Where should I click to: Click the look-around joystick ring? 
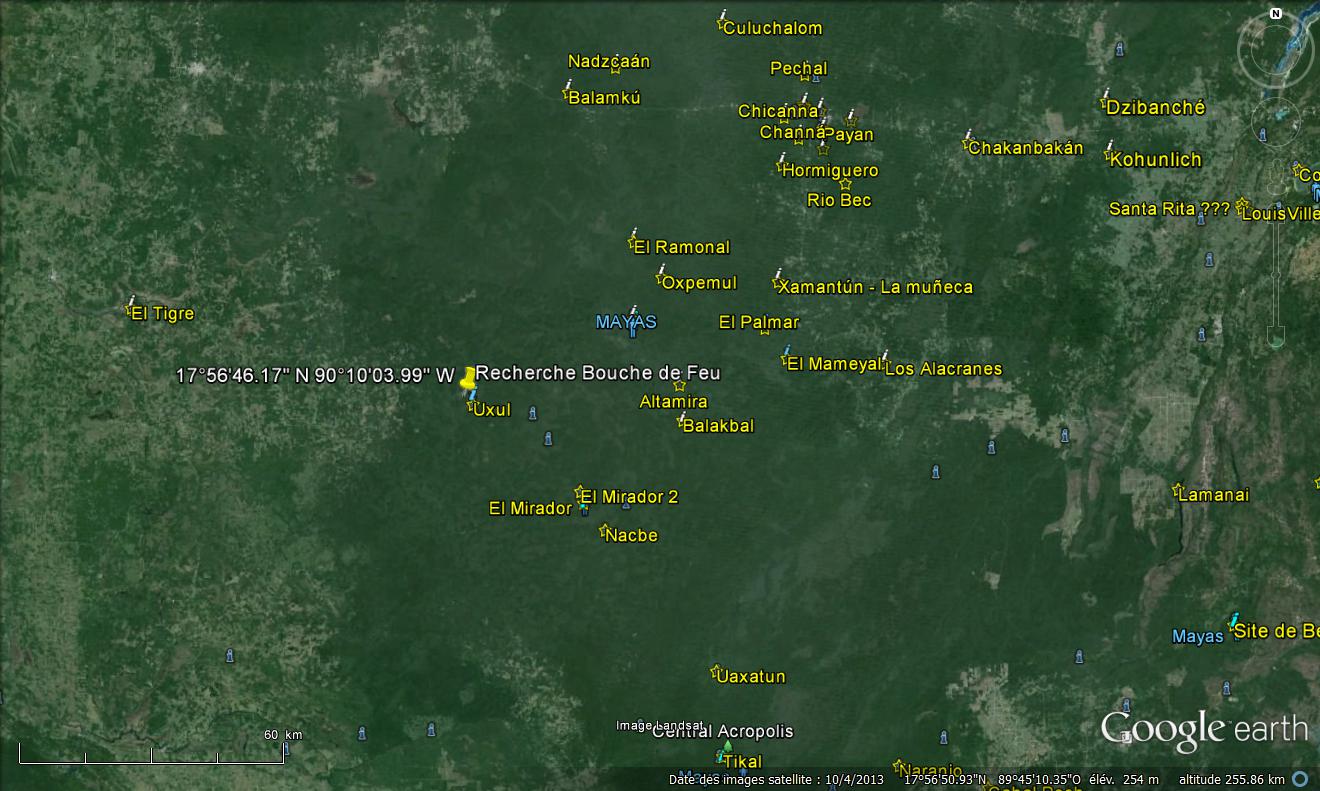click(x=1276, y=52)
